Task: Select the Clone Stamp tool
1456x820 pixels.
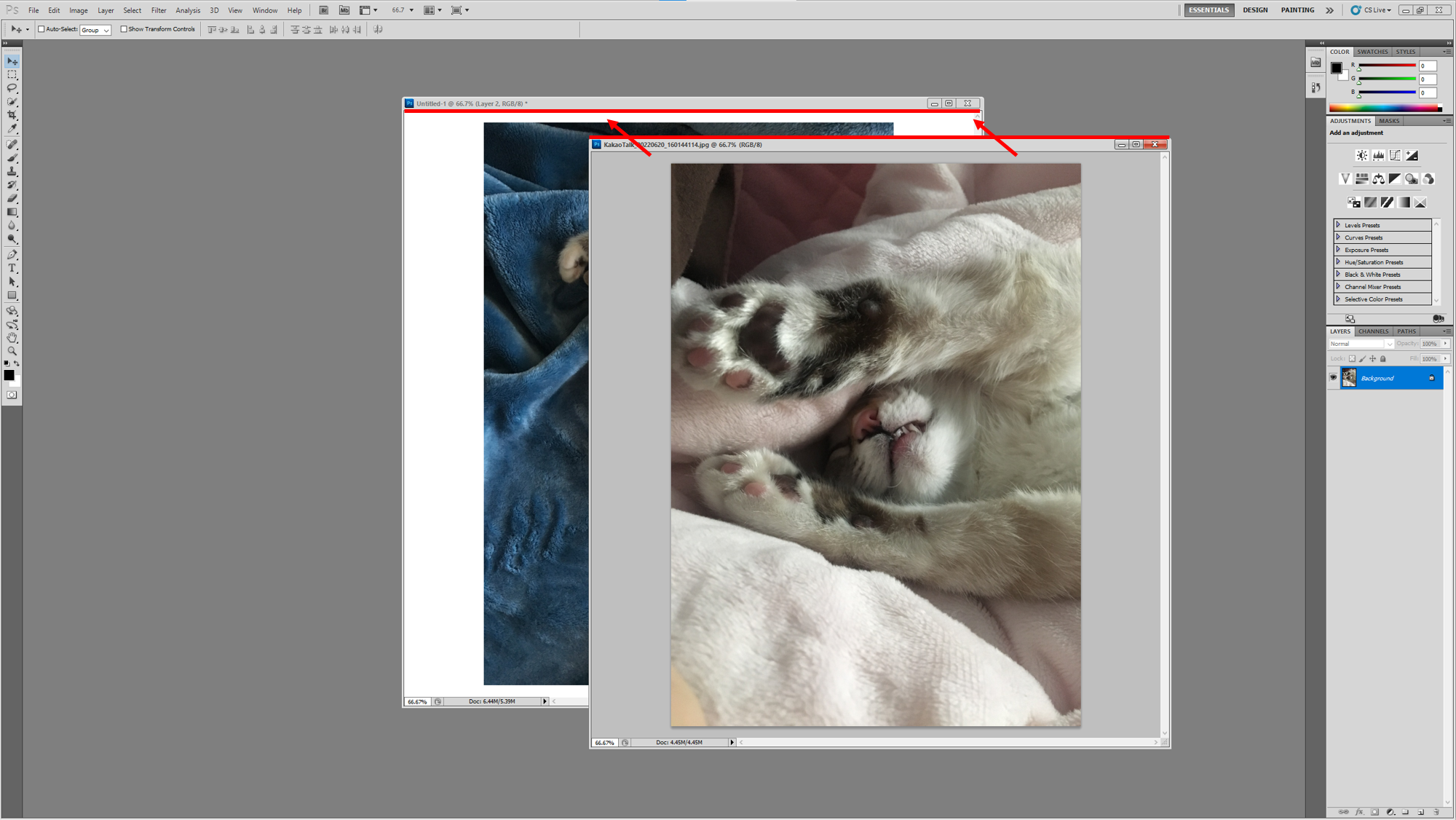Action: 12,171
